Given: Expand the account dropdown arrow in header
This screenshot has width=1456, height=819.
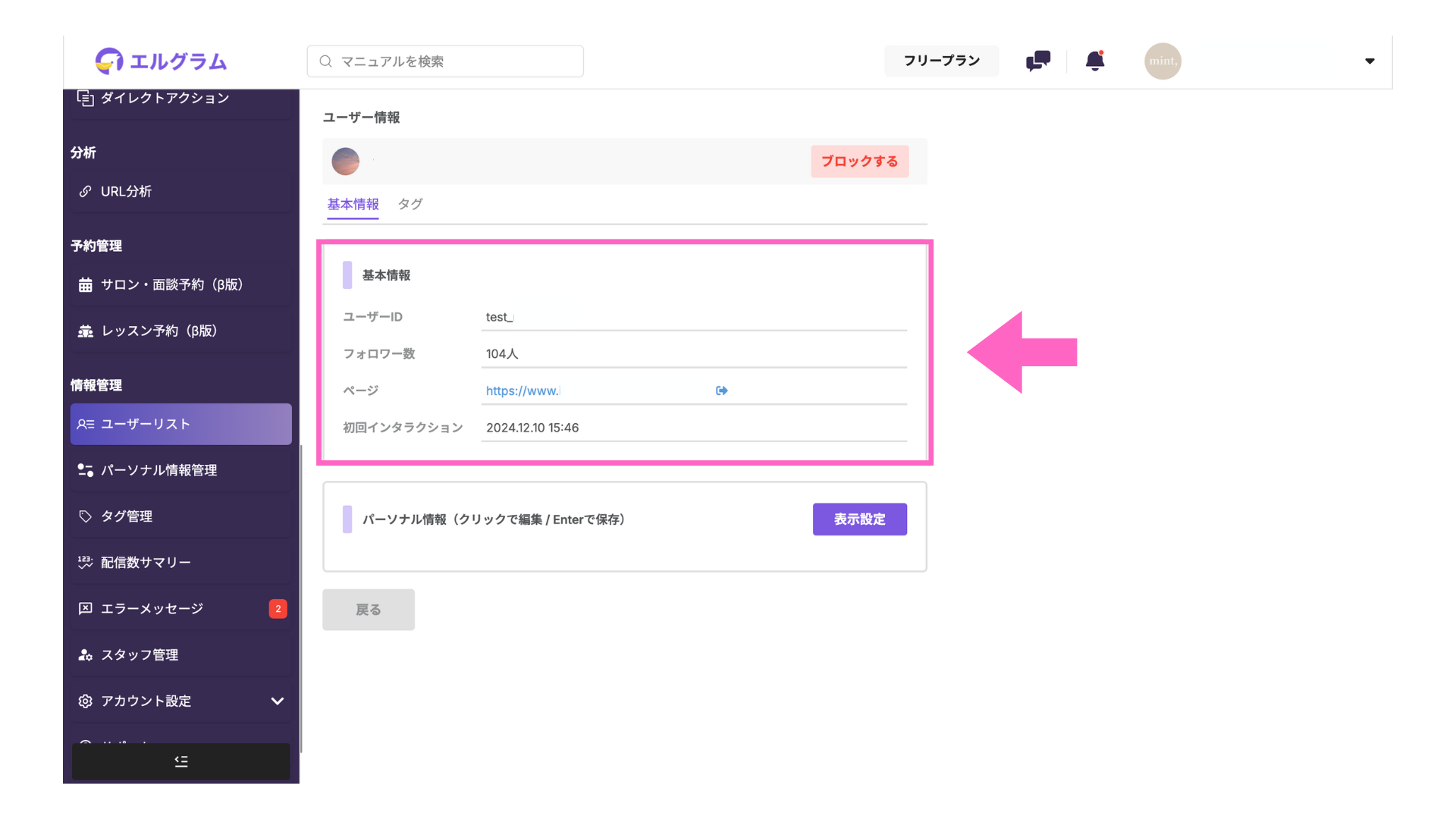Looking at the screenshot, I should pos(1370,61).
